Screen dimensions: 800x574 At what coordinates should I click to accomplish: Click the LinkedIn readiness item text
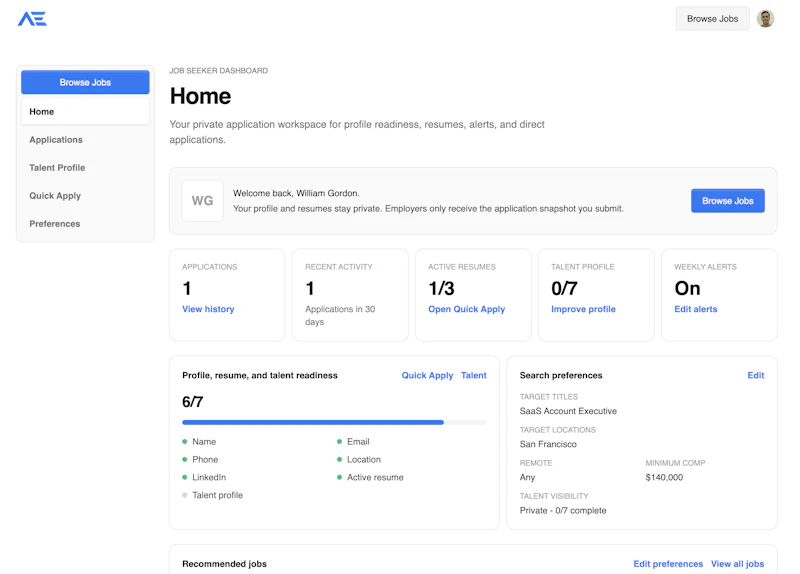[209, 478]
